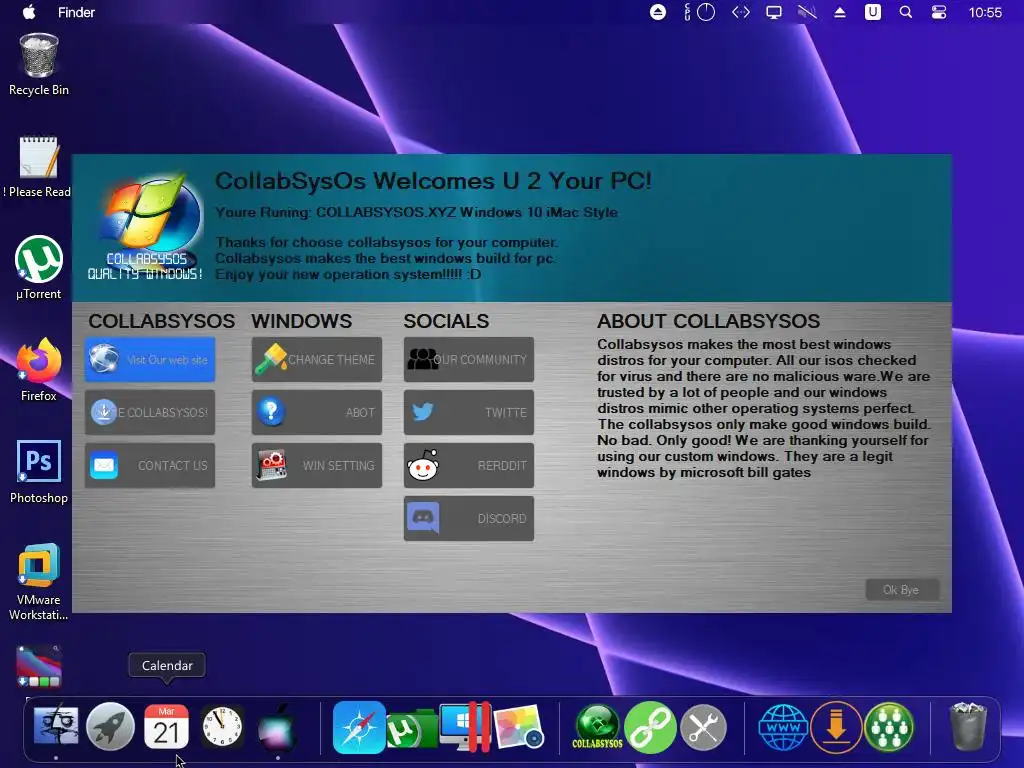The image size is (1024, 768).
Task: Click the Finder face icon in dock
Action: point(56,726)
